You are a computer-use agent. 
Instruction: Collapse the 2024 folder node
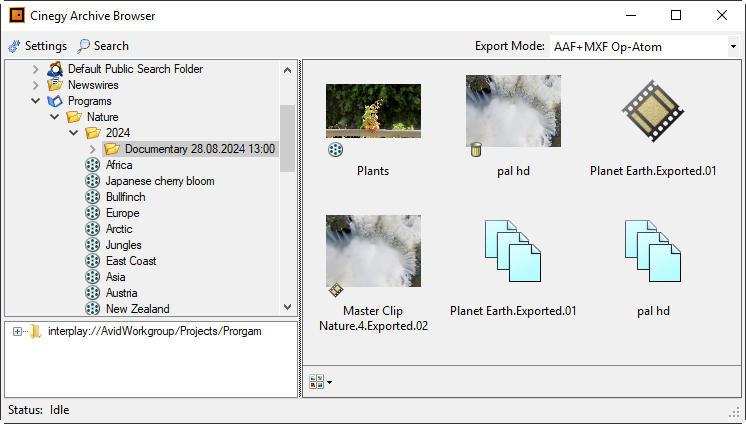[x=74, y=133]
